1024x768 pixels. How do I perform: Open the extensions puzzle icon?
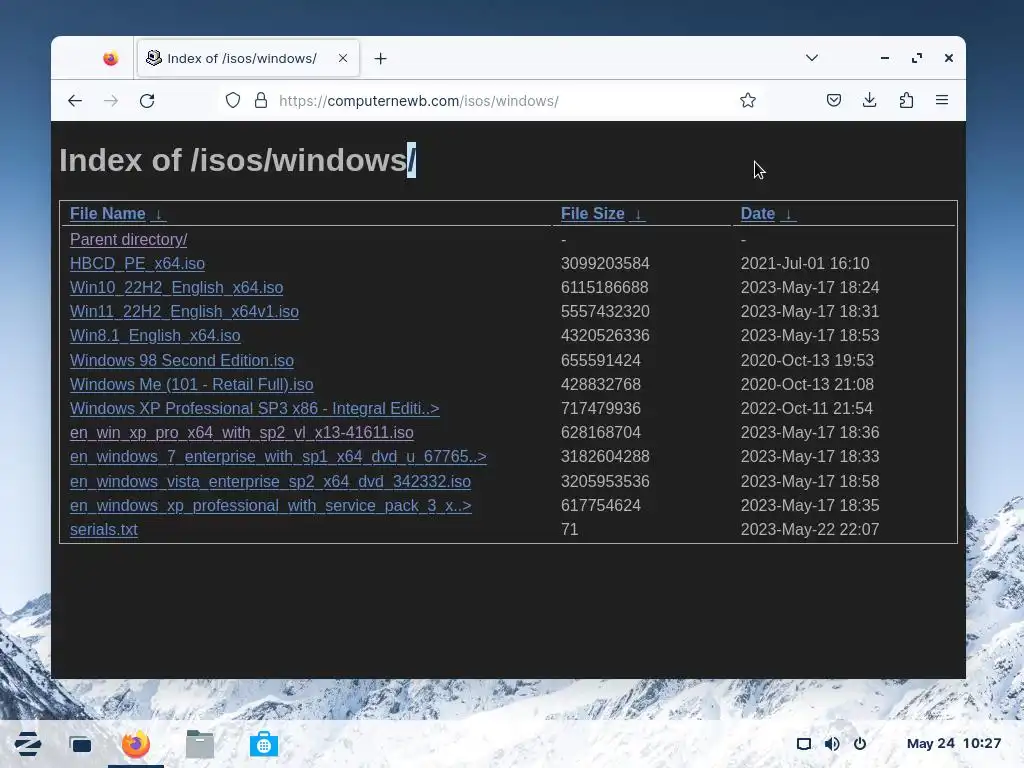tap(906, 100)
